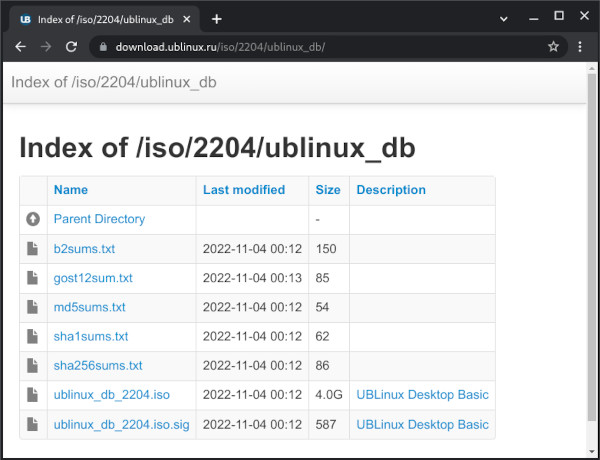The image size is (600, 460).
Task: Open a new tab with the plus button
Action: click(x=217, y=19)
